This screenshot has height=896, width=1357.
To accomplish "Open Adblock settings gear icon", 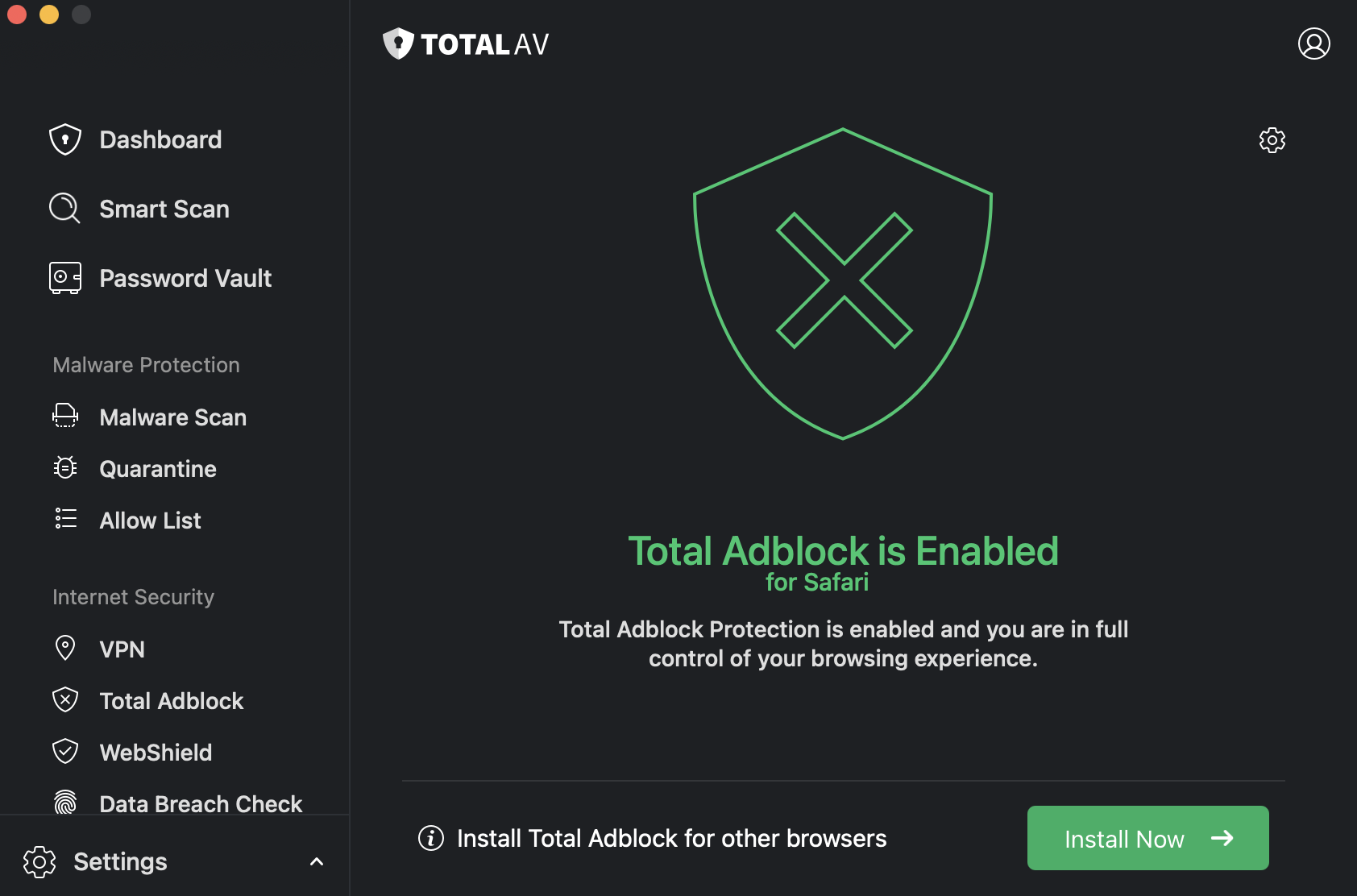I will [x=1272, y=140].
